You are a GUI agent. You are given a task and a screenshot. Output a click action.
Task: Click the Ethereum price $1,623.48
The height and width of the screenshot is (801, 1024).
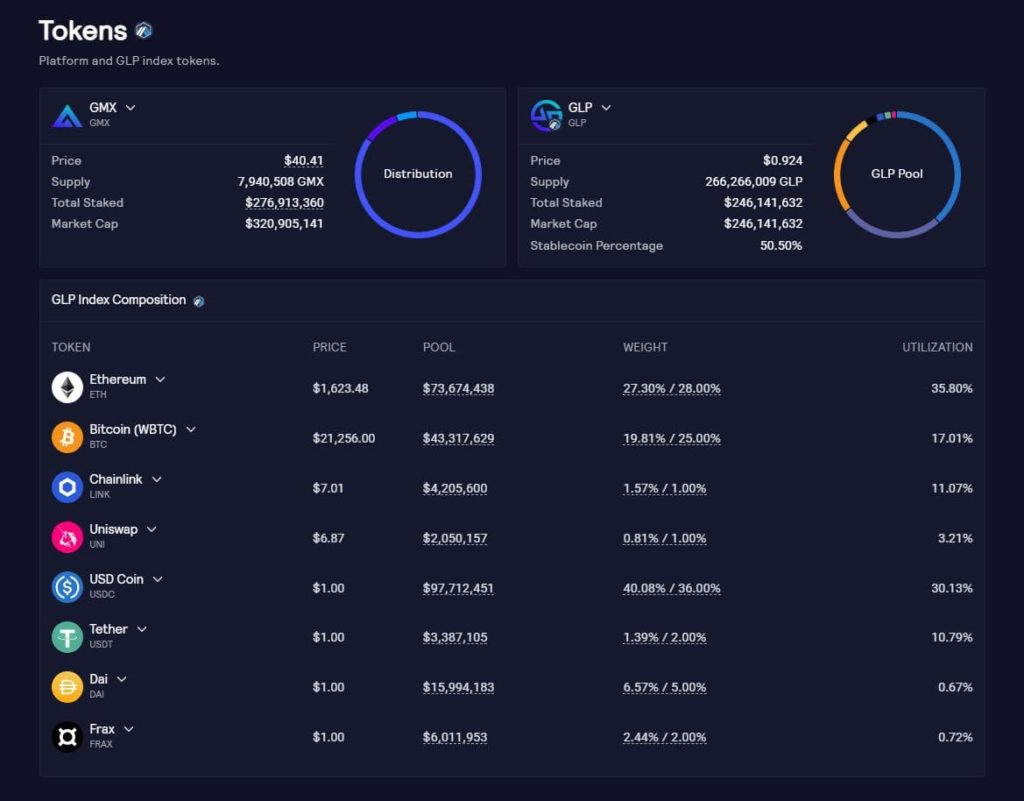tap(340, 388)
